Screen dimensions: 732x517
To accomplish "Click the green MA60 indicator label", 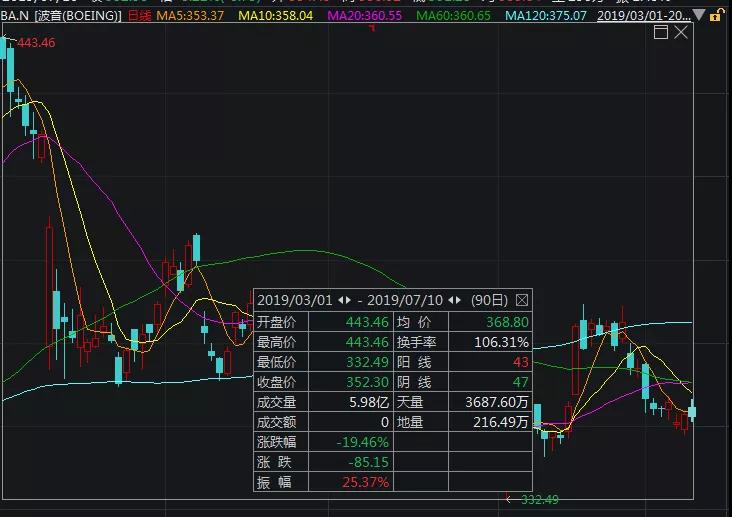I will [x=453, y=15].
